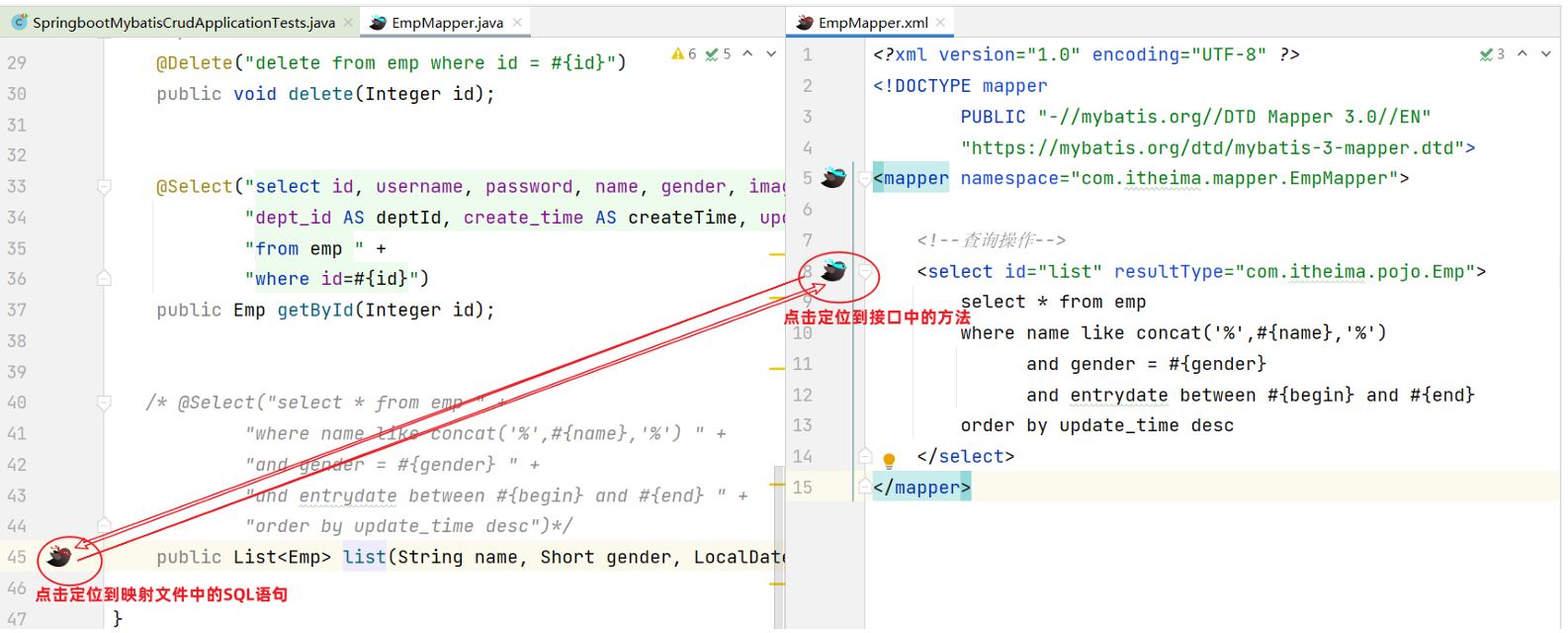
Task: Click the 'and entrydate between' XML line
Action: pos(1251,395)
